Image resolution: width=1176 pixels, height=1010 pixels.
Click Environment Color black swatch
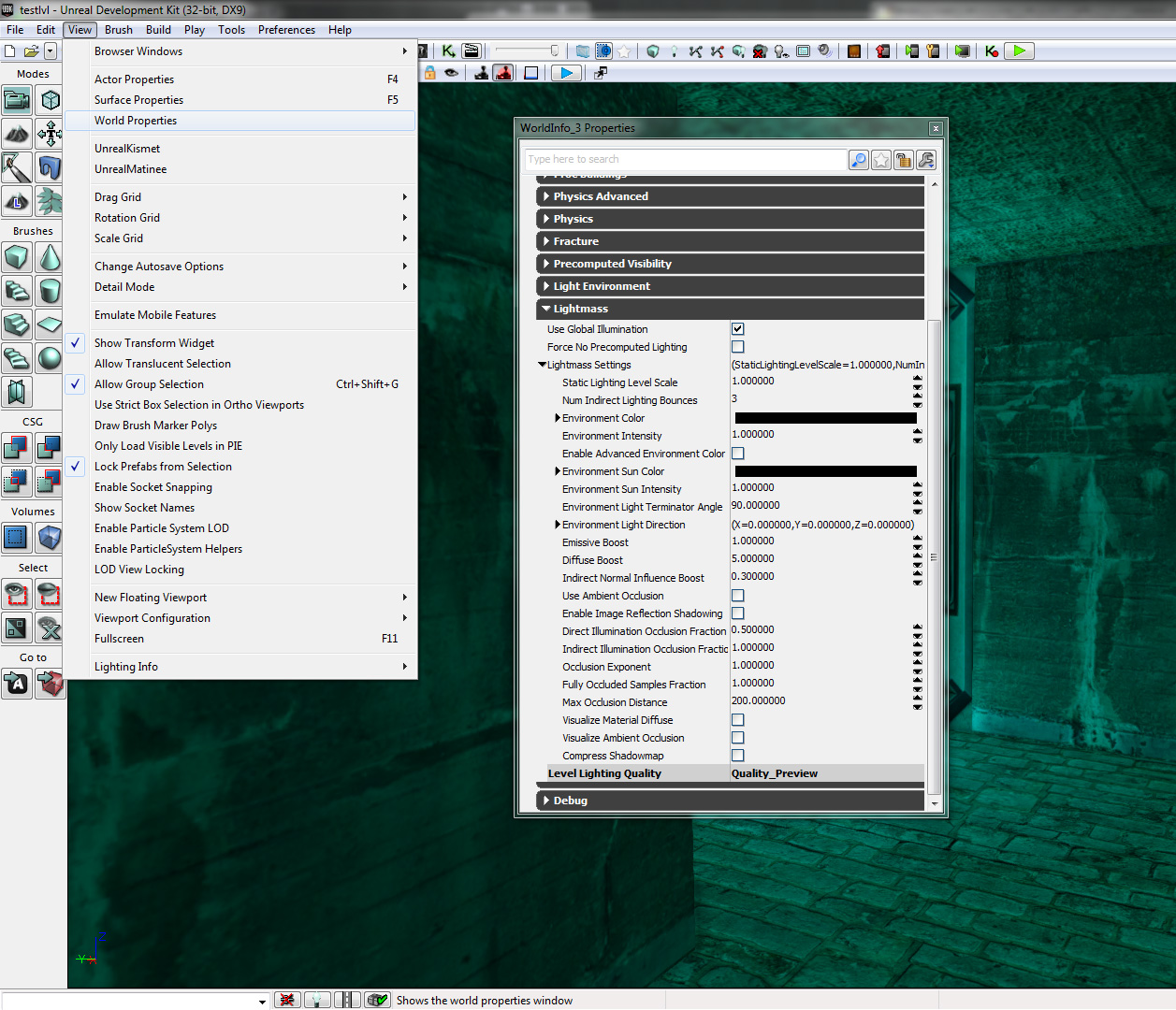click(x=826, y=418)
